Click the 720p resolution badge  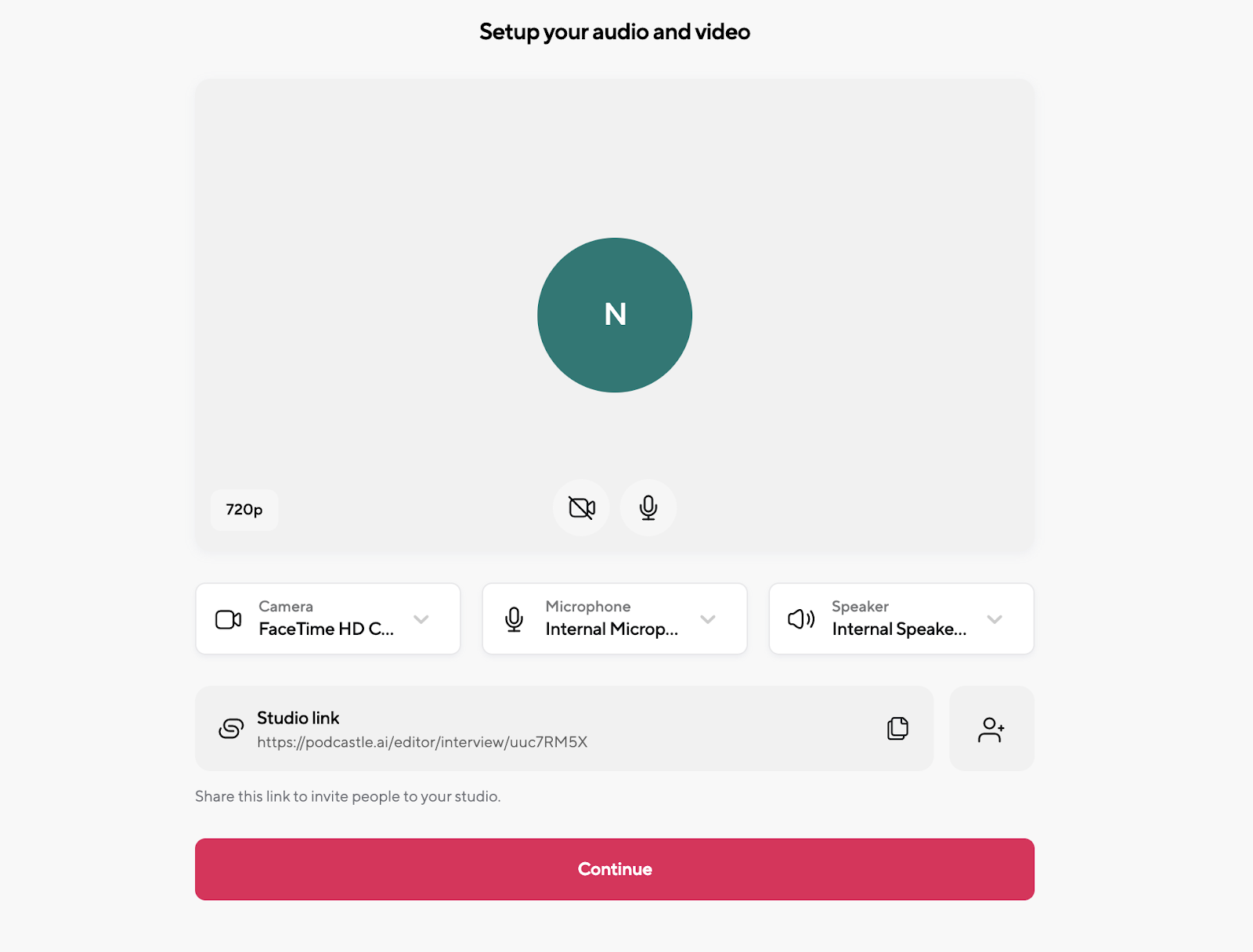pyautogui.click(x=244, y=510)
